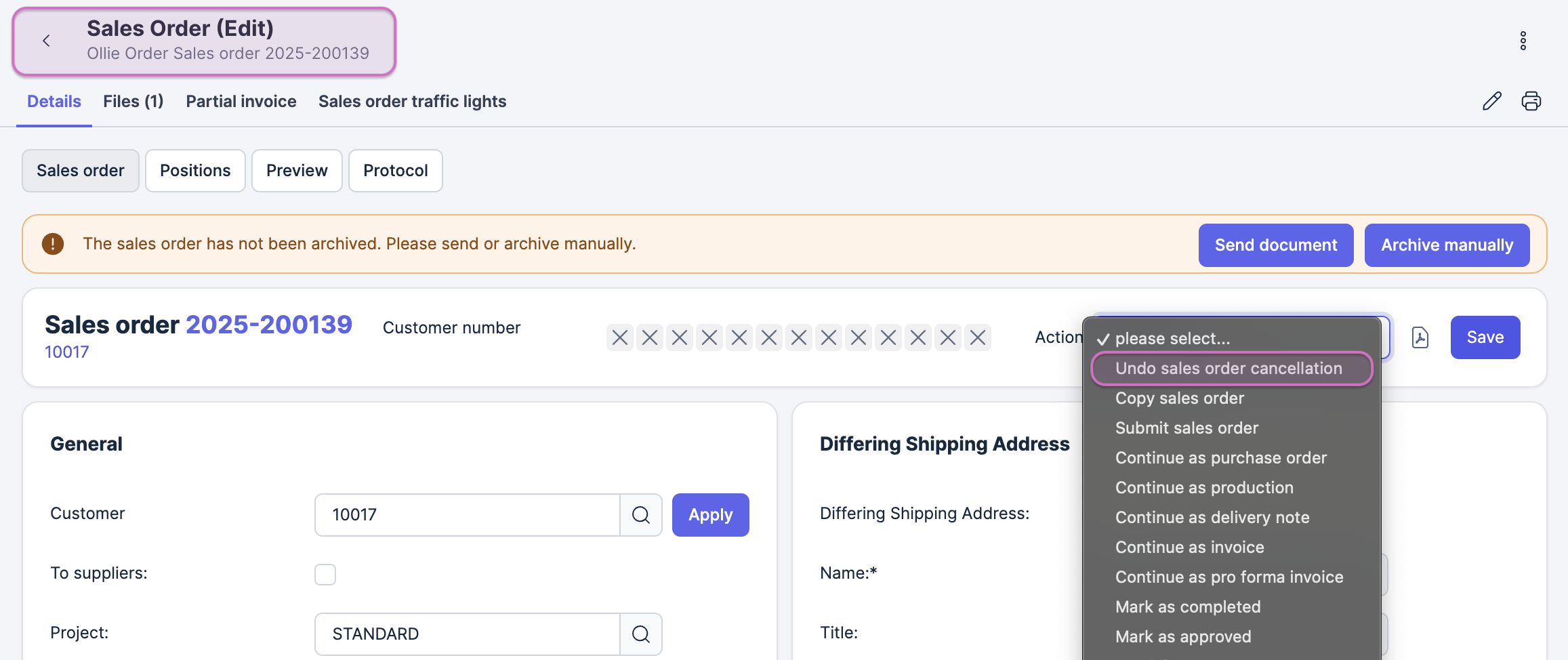Choose Continue as invoice from Action list
Viewport: 1568px width, 660px height.
click(x=1189, y=548)
